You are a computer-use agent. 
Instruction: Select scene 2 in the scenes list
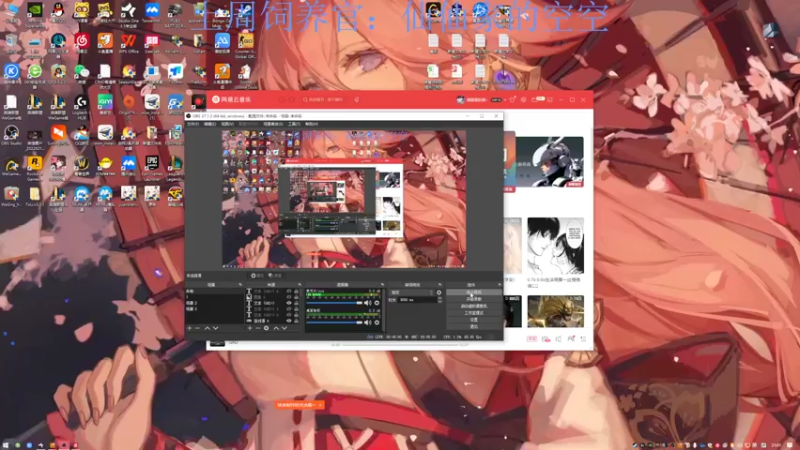pyautogui.click(x=214, y=303)
